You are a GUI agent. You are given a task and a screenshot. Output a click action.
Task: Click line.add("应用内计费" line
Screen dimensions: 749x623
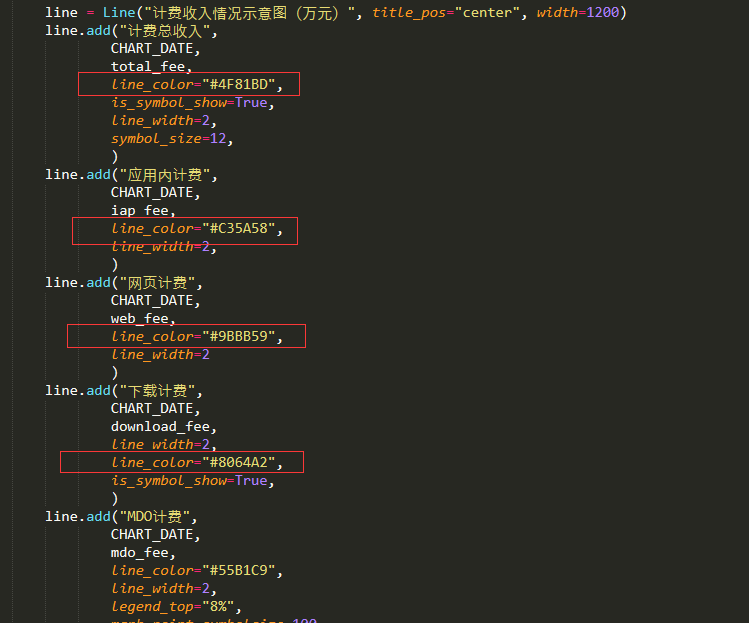131,175
